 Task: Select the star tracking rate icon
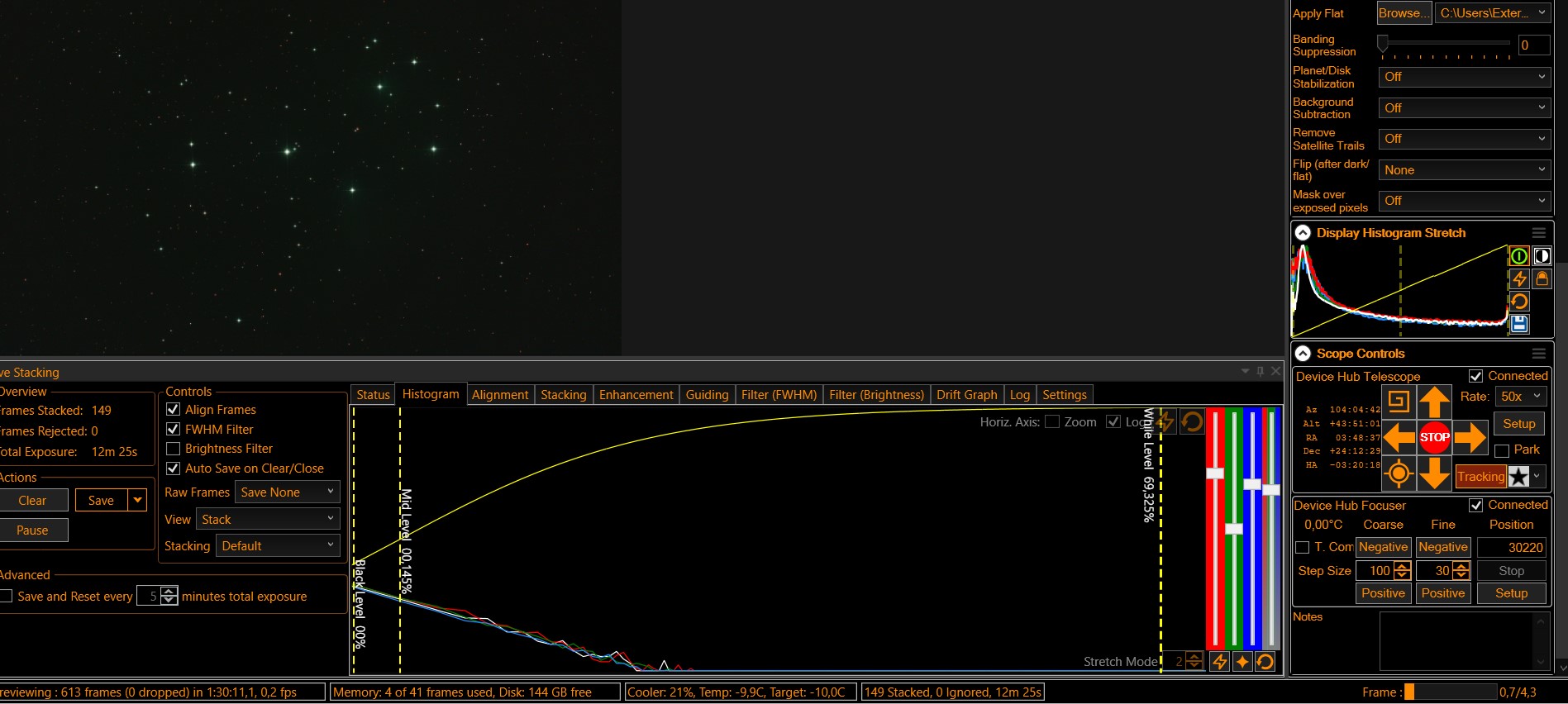pos(1518,477)
